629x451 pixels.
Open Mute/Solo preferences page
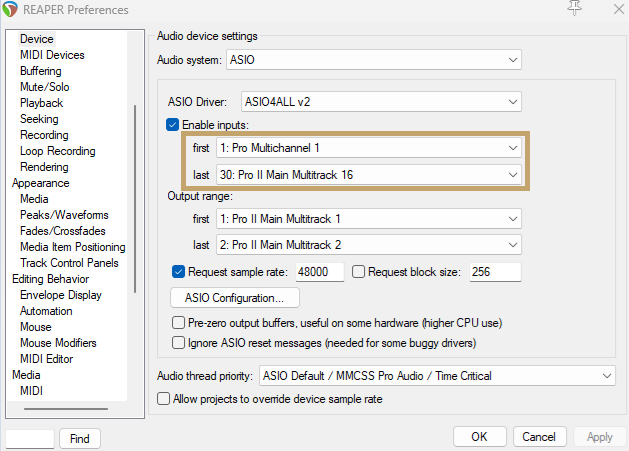[x=45, y=87]
